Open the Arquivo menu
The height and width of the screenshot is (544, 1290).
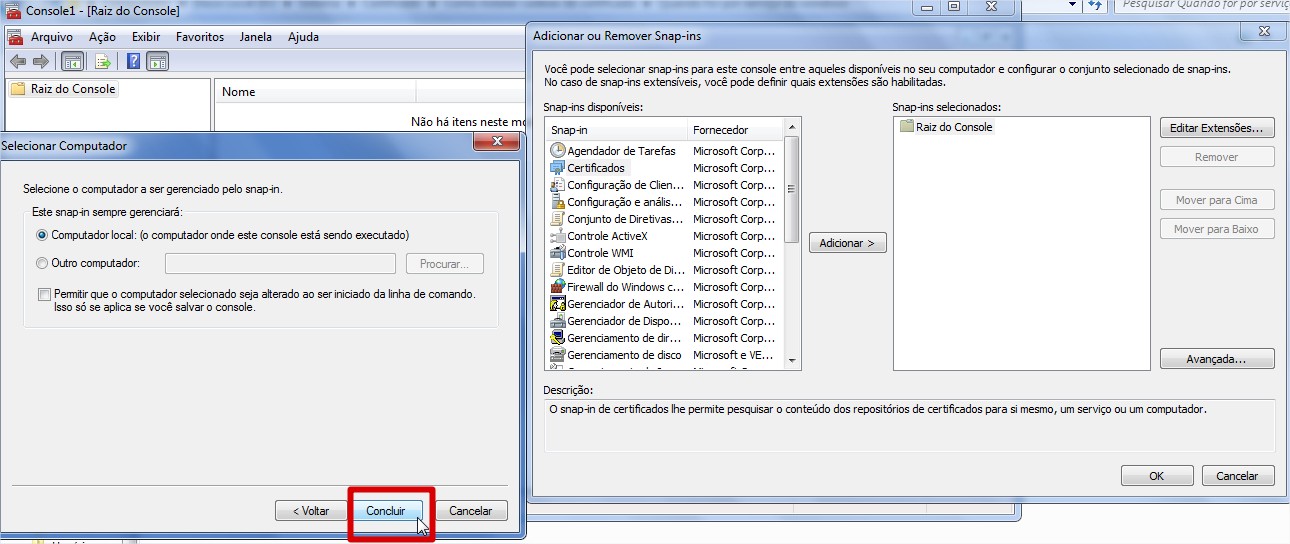coord(51,37)
